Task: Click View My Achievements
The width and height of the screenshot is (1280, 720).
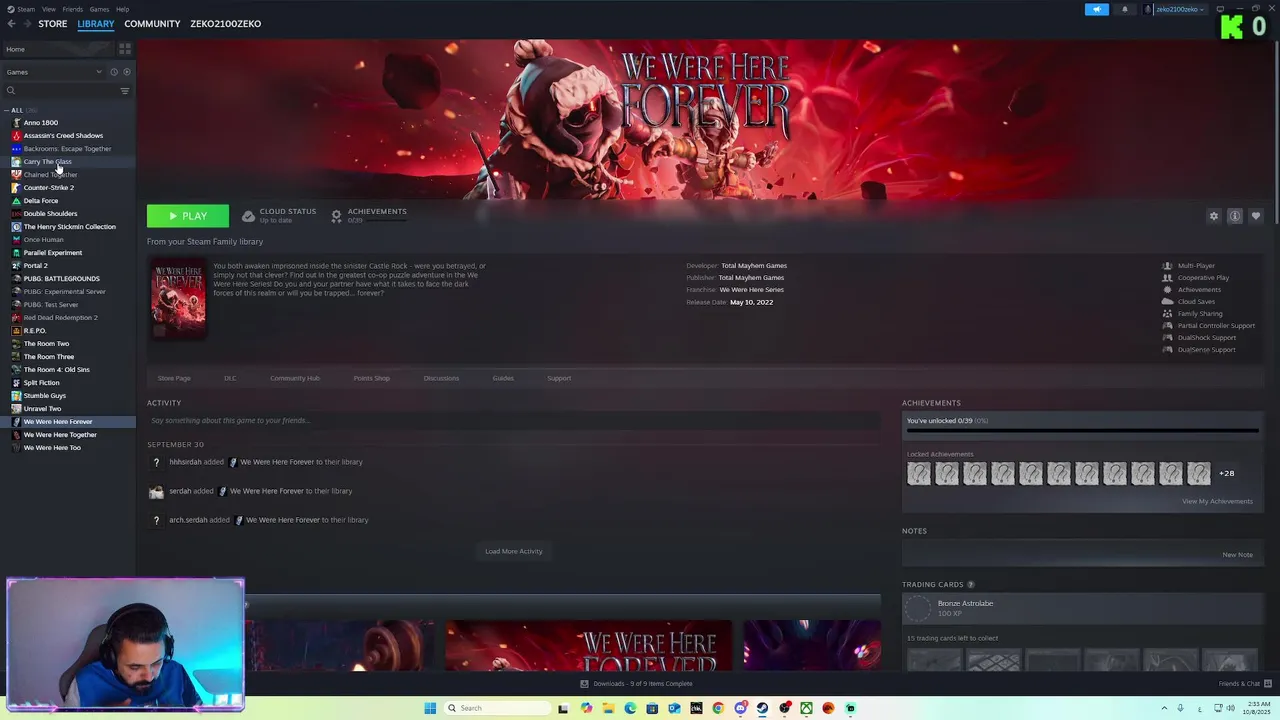Action: (x=1217, y=501)
